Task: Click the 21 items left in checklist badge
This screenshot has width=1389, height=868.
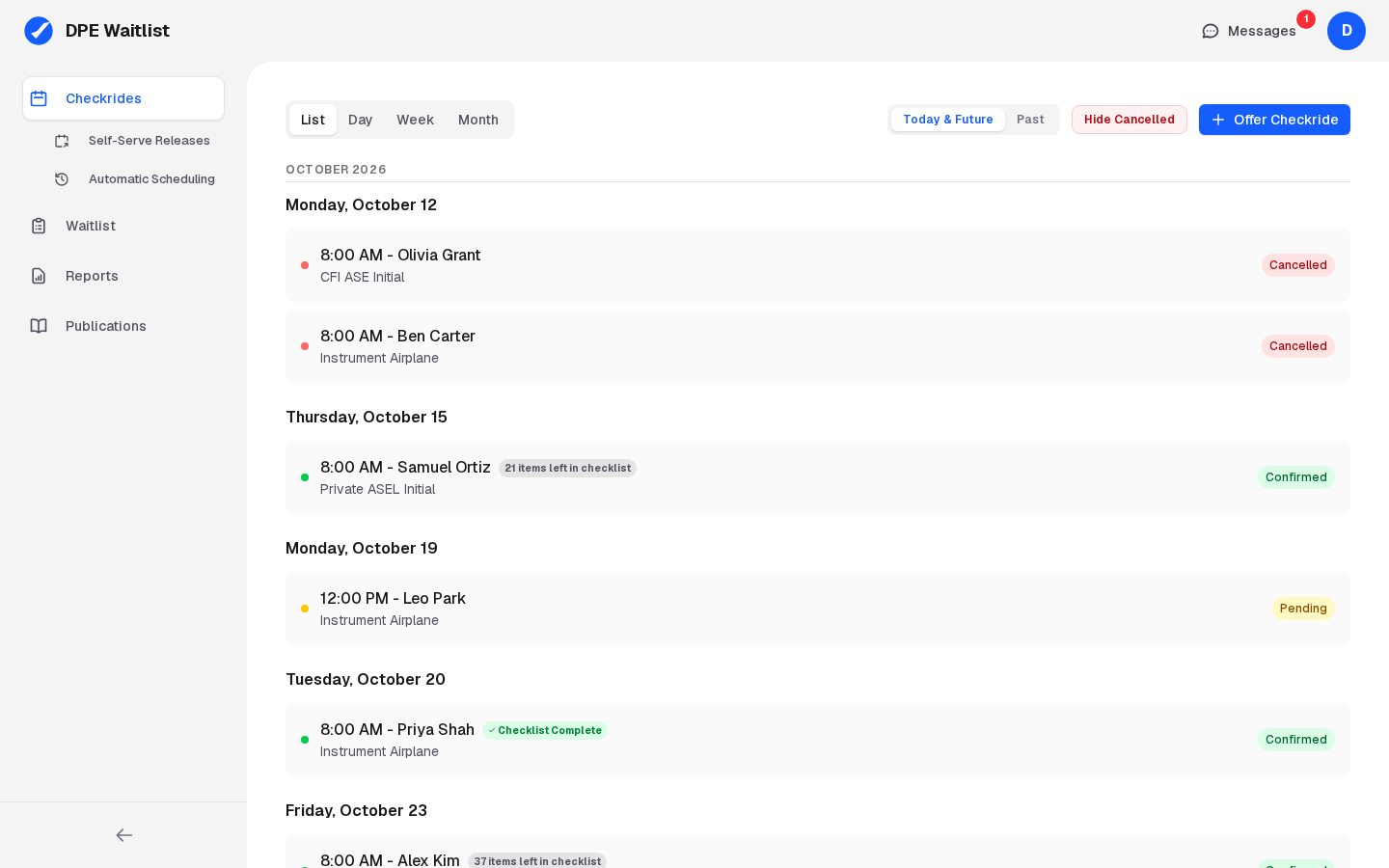Action: click(567, 468)
